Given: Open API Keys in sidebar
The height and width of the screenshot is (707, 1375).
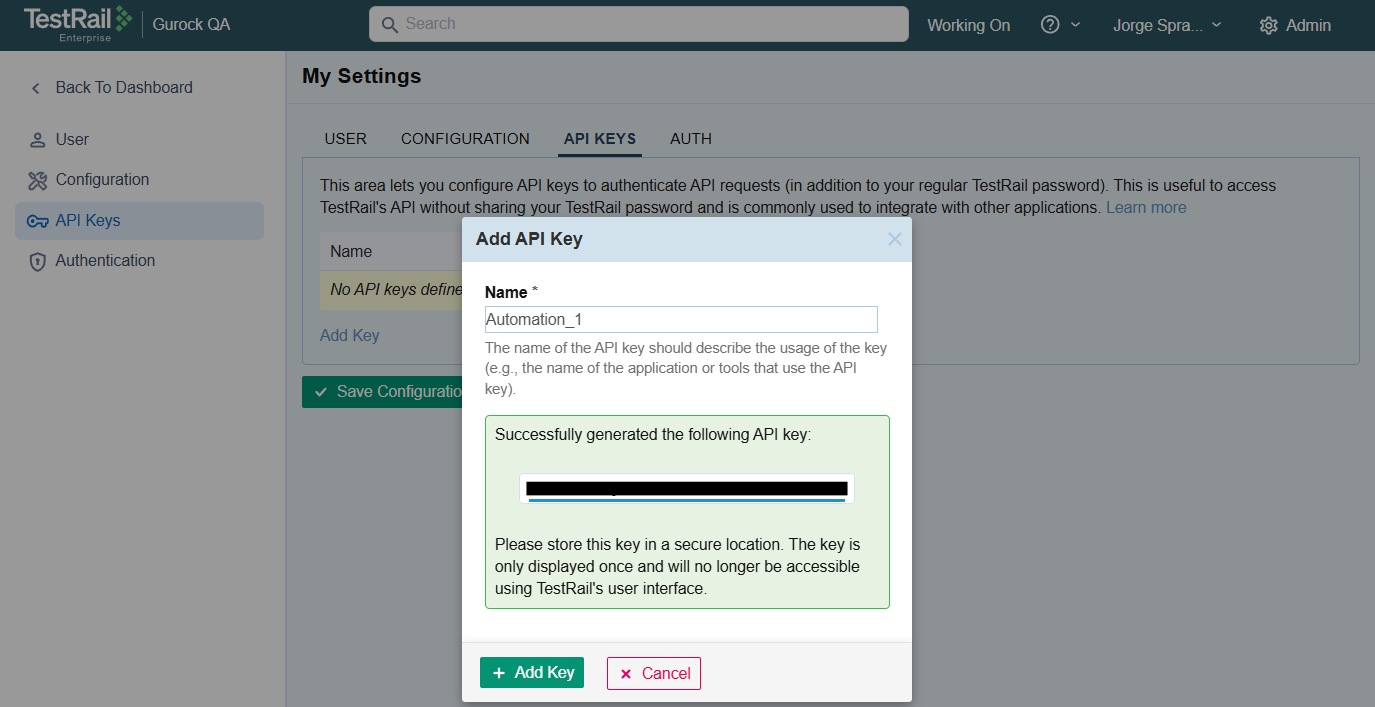Looking at the screenshot, I should (x=139, y=221).
